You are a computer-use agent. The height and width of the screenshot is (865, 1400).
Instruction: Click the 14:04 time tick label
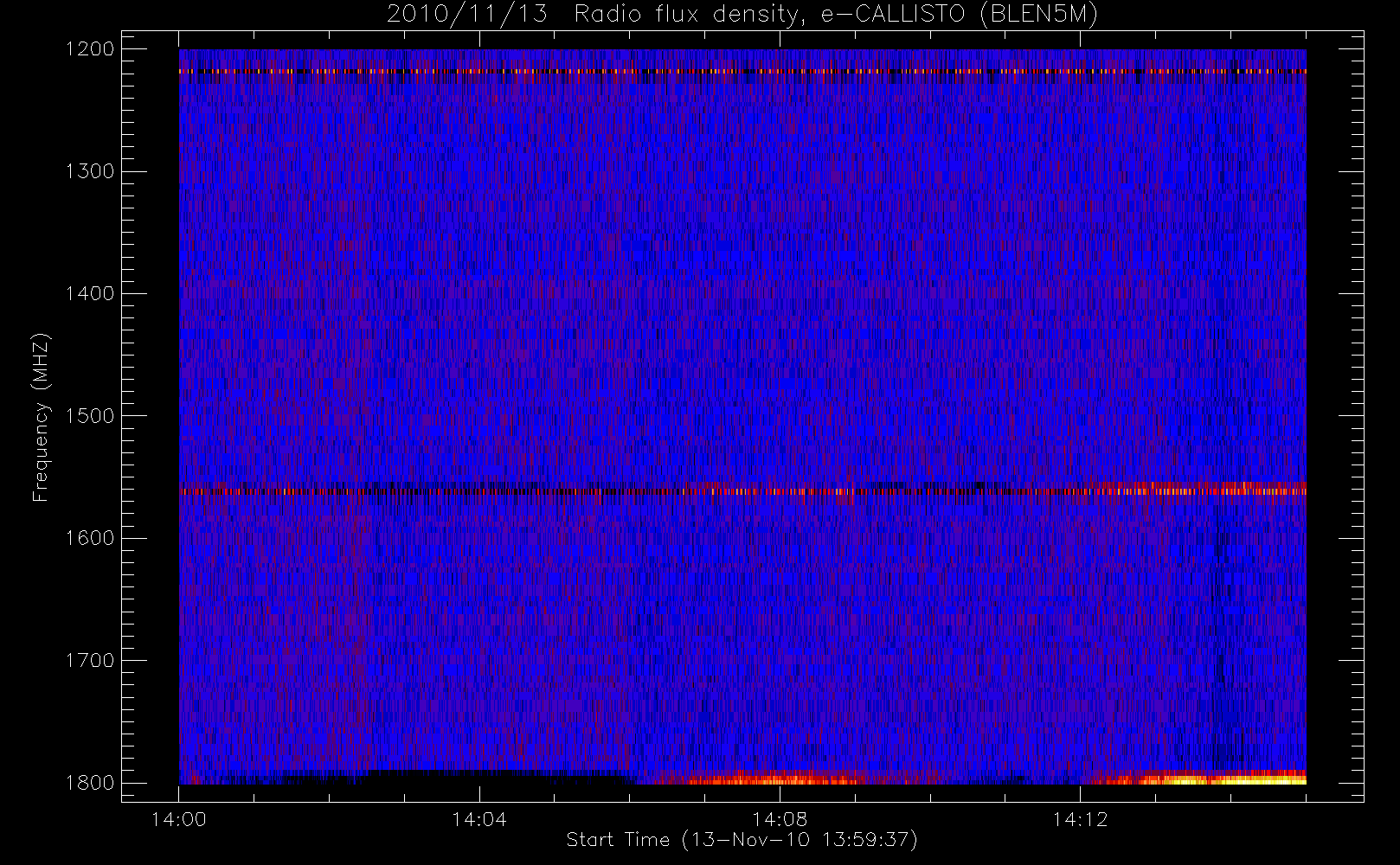(x=478, y=819)
